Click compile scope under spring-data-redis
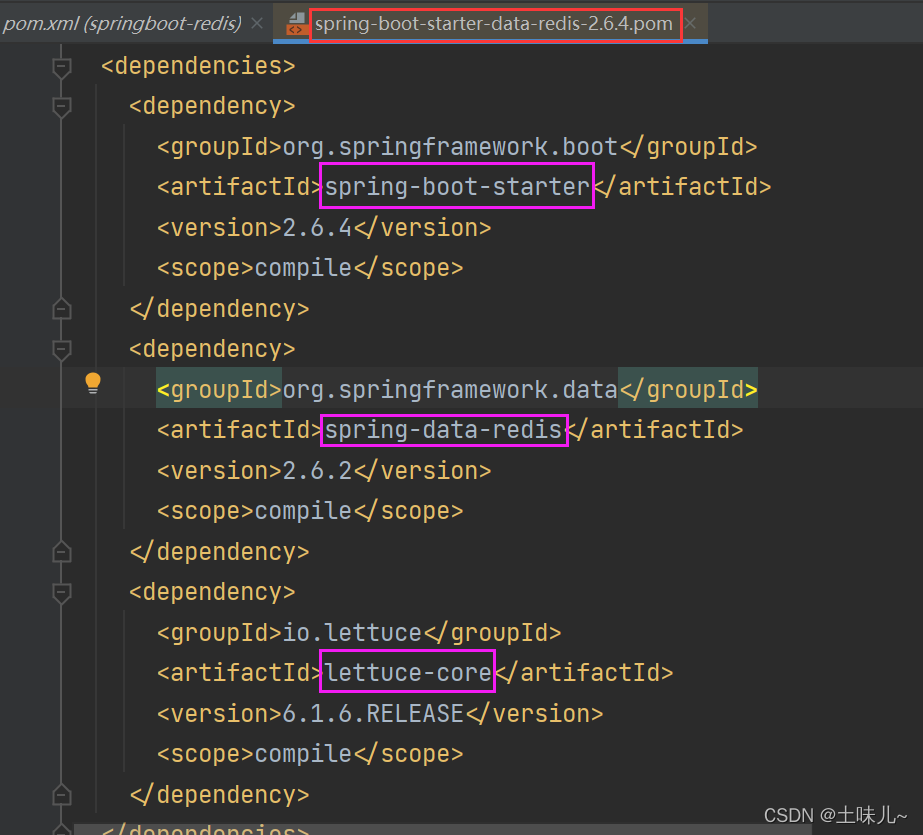Image resolution: width=923 pixels, height=835 pixels. pos(303,511)
